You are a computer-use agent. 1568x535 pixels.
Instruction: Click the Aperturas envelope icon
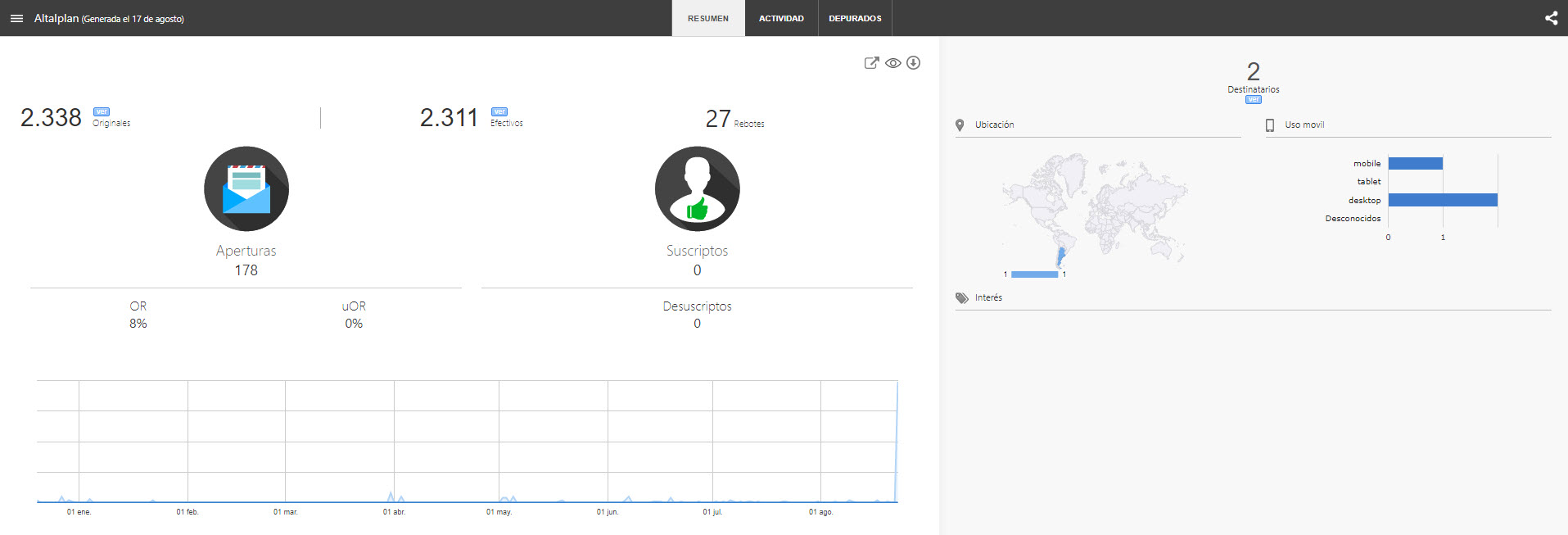coord(246,188)
